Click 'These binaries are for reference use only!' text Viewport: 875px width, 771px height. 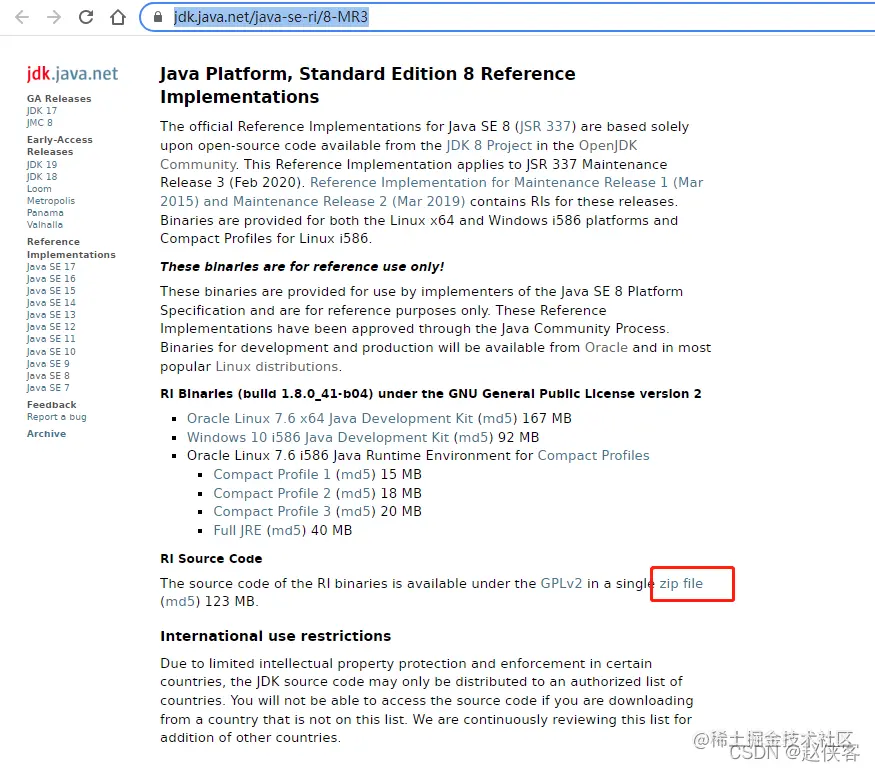[302, 267]
